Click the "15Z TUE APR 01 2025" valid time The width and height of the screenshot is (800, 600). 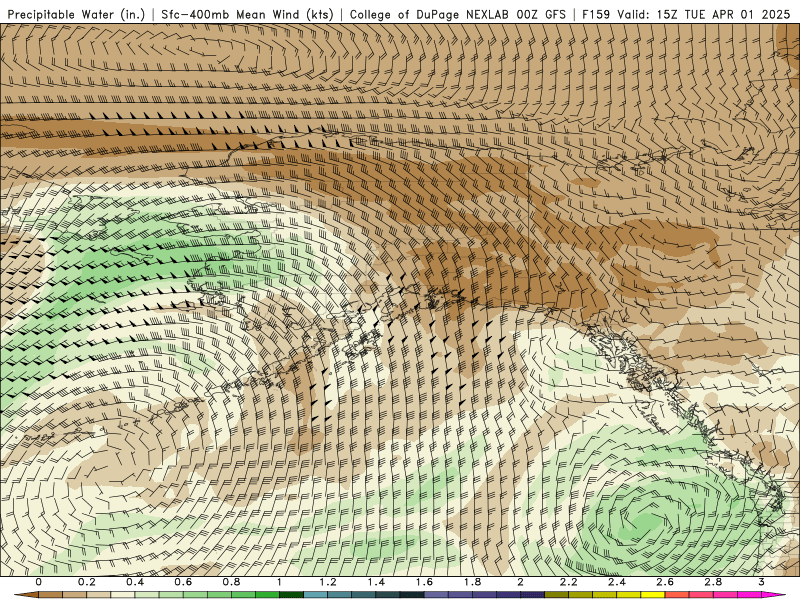[723, 14]
